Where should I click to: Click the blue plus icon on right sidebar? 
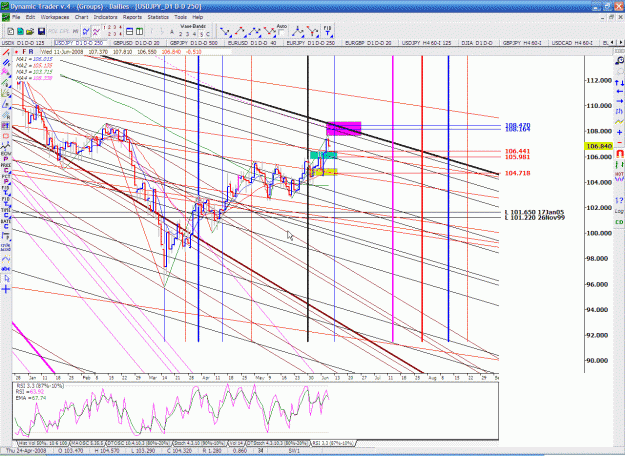[619, 132]
